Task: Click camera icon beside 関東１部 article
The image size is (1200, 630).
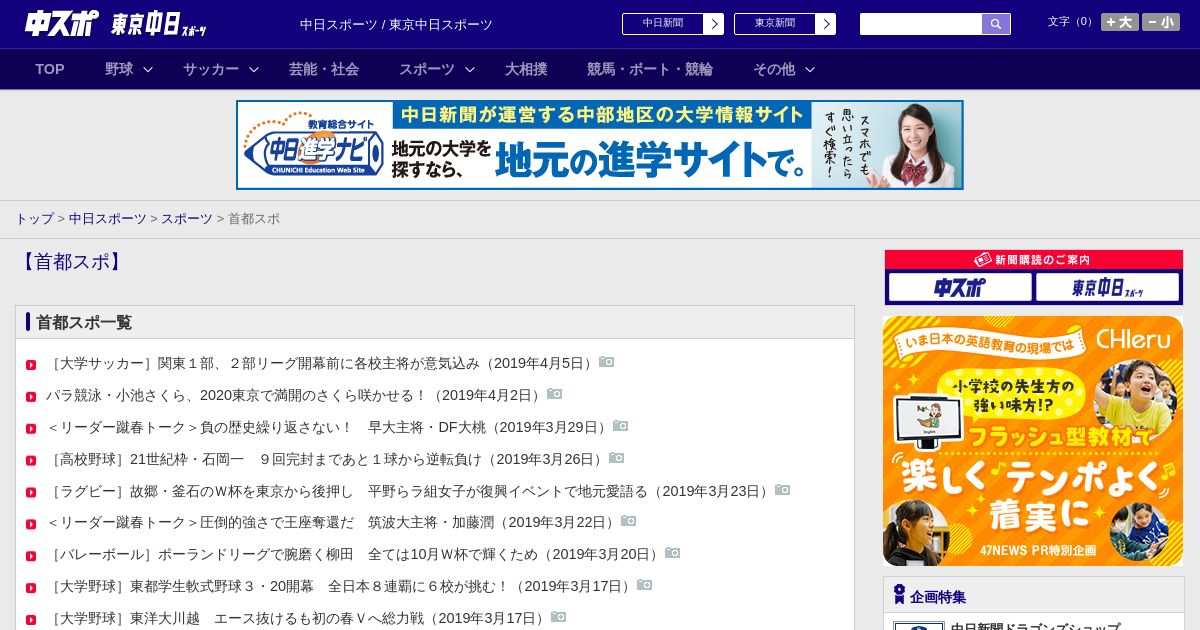Action: coord(607,362)
